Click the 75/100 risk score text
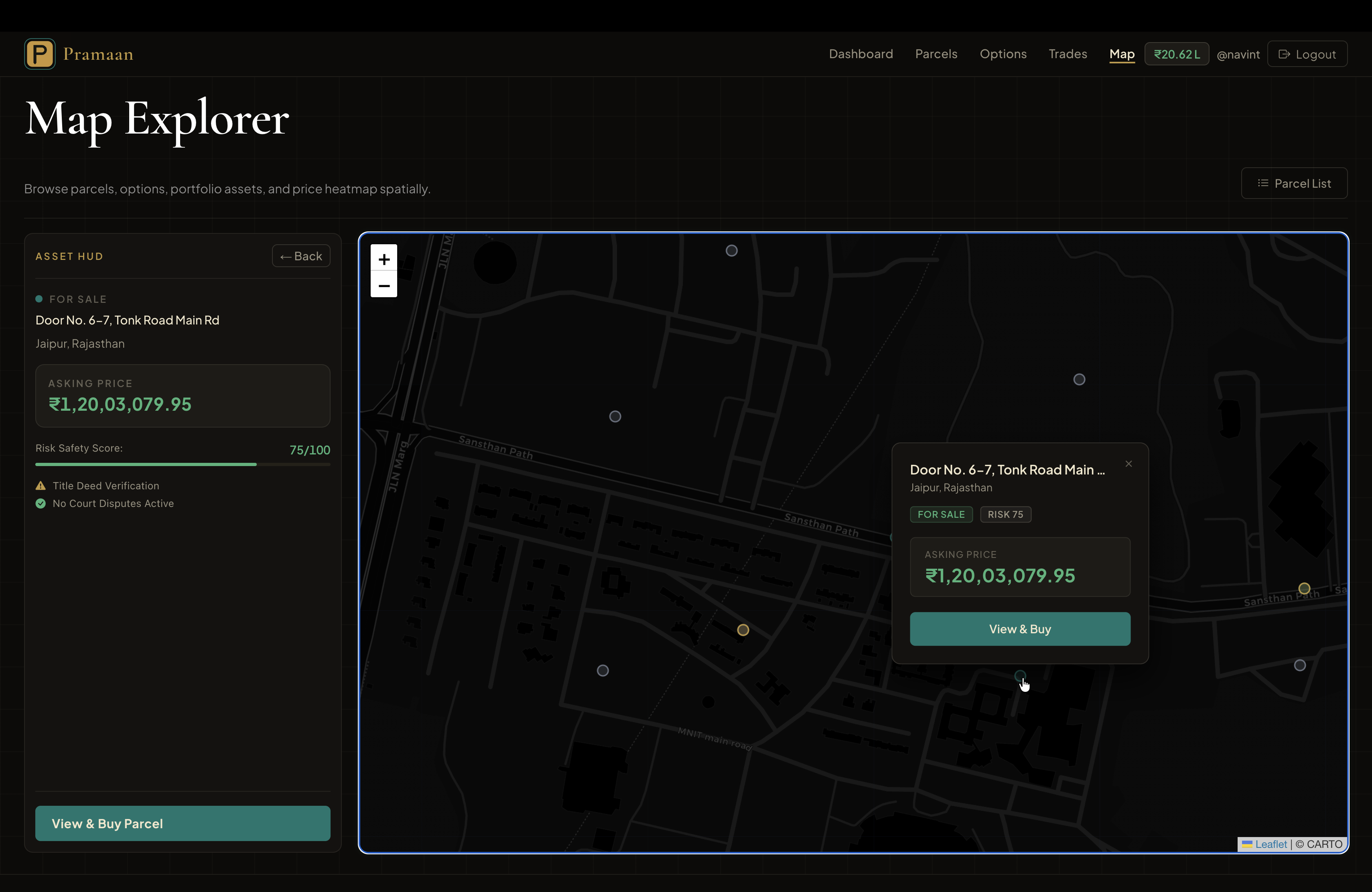Viewport: 1372px width, 892px height. [310, 450]
